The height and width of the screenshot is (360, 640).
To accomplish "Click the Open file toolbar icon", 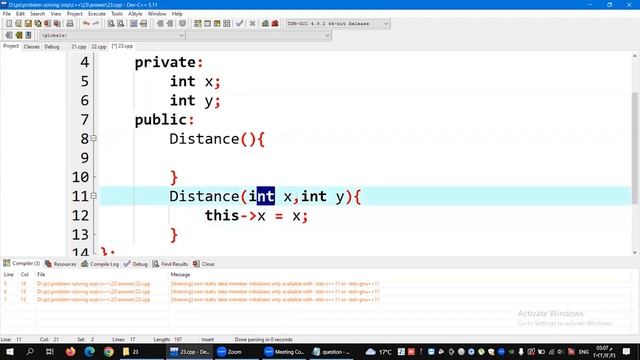I will [18, 24].
